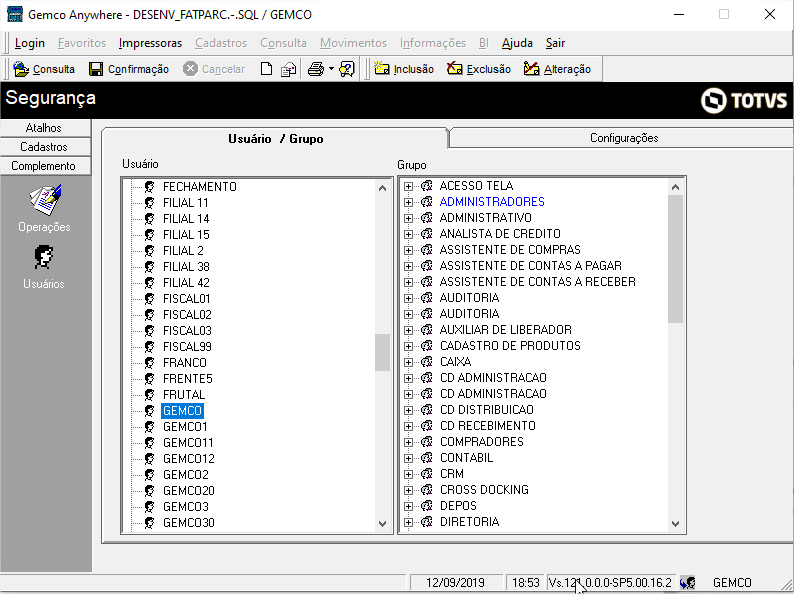Open the Login menu

coord(29,43)
